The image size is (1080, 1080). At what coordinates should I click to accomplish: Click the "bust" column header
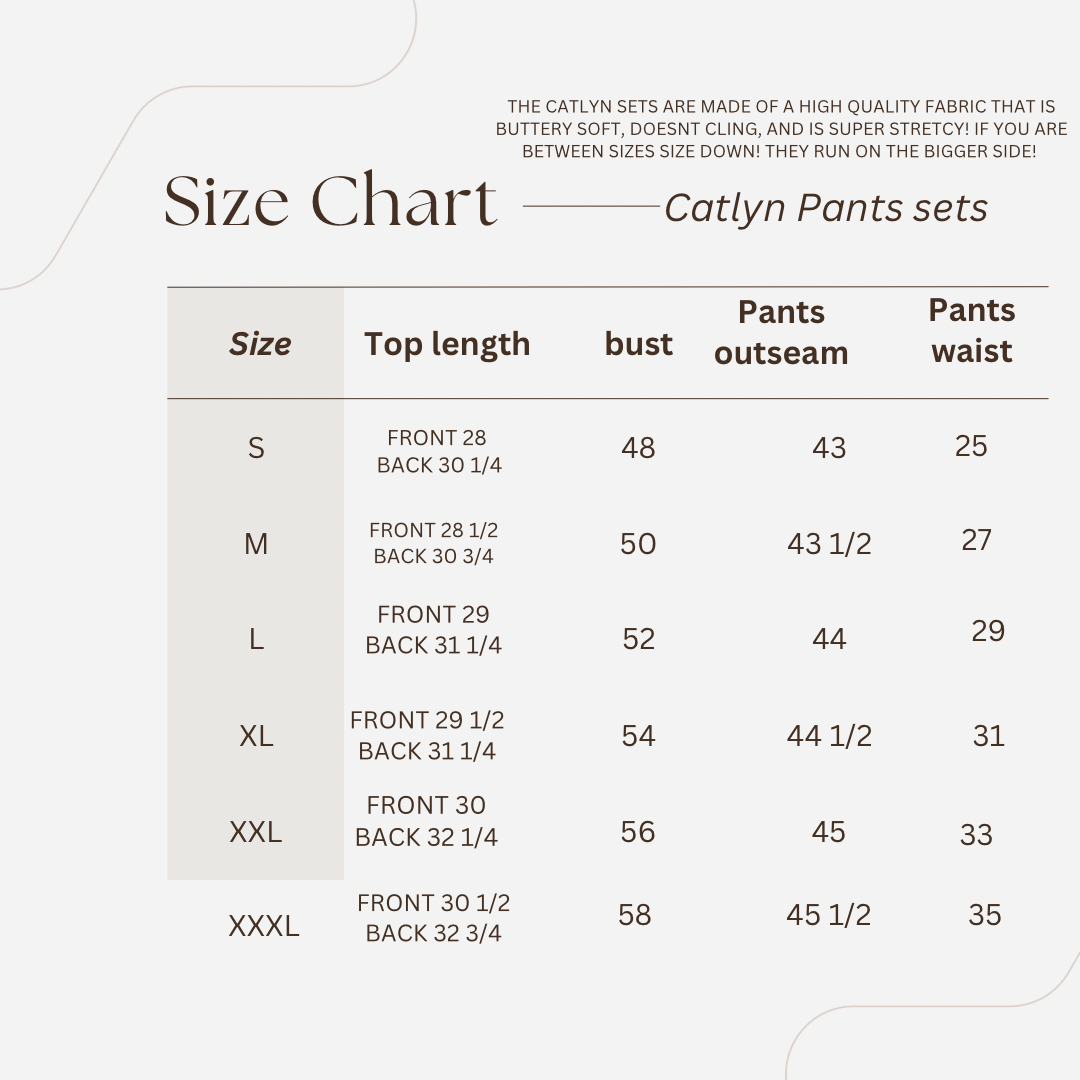click(638, 344)
